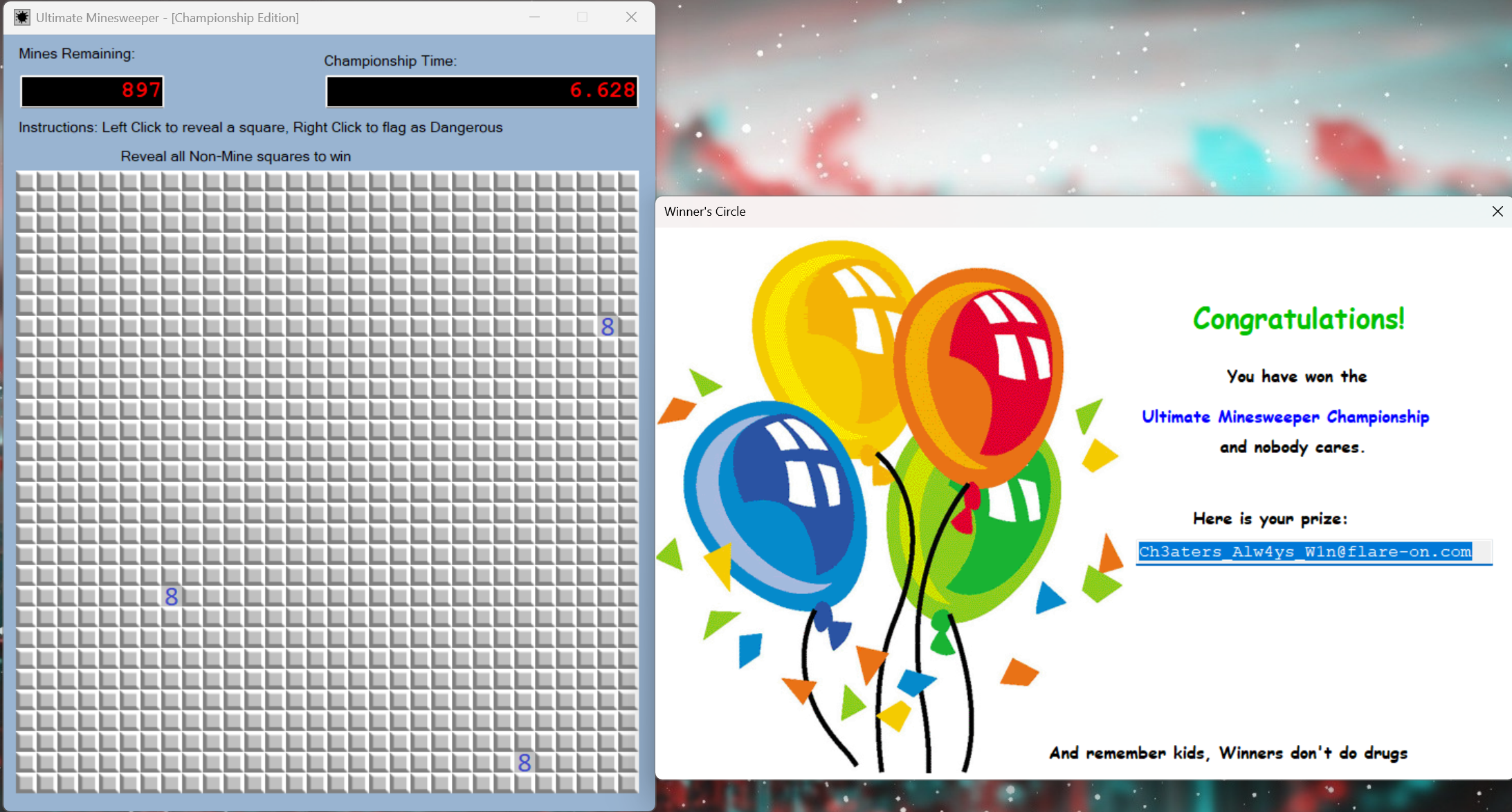Image resolution: width=1512 pixels, height=812 pixels.
Task: Reveal the top-left corner square of grid
Action: point(26,181)
